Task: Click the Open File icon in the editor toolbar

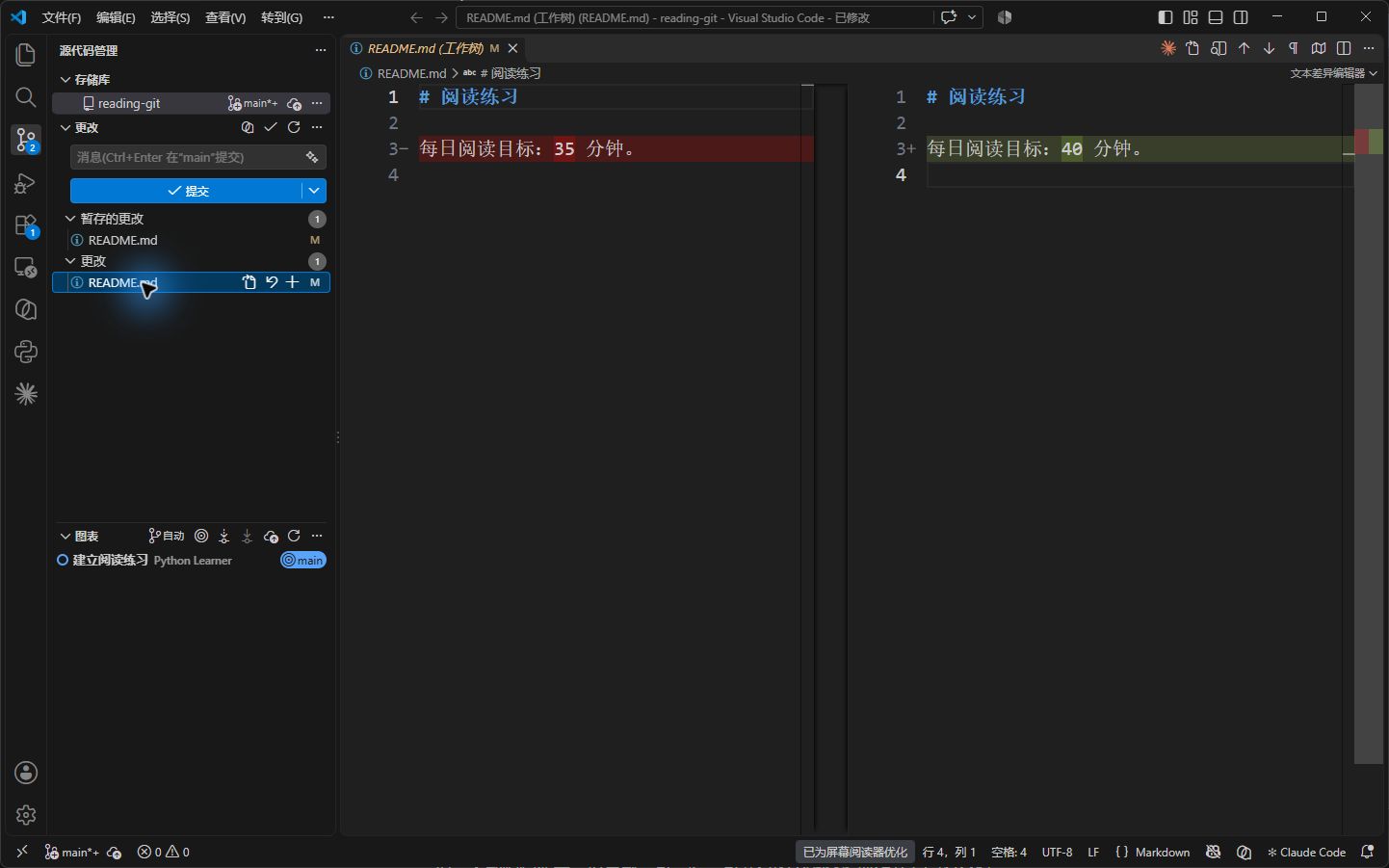Action: (x=1193, y=48)
